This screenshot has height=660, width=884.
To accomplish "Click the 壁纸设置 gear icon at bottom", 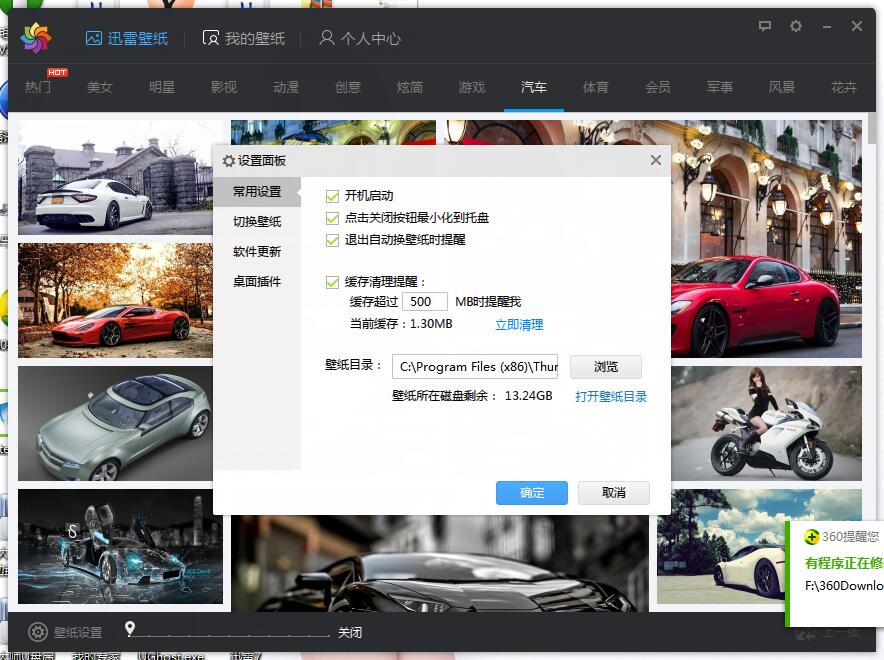I will (x=37, y=632).
